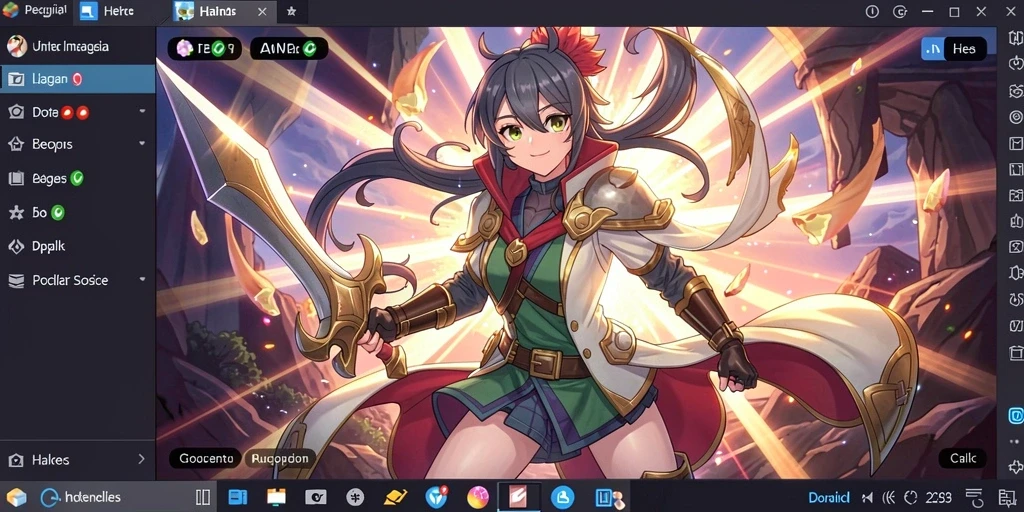Toggle the green badge beside Bo
1024x512 pixels.
coord(57,212)
